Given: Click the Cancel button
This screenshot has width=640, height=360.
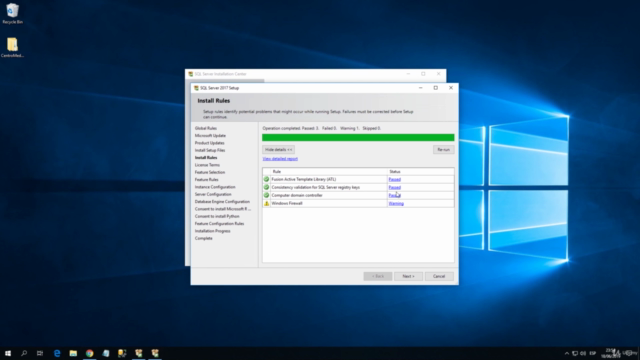Looking at the screenshot, I should 439,276.
